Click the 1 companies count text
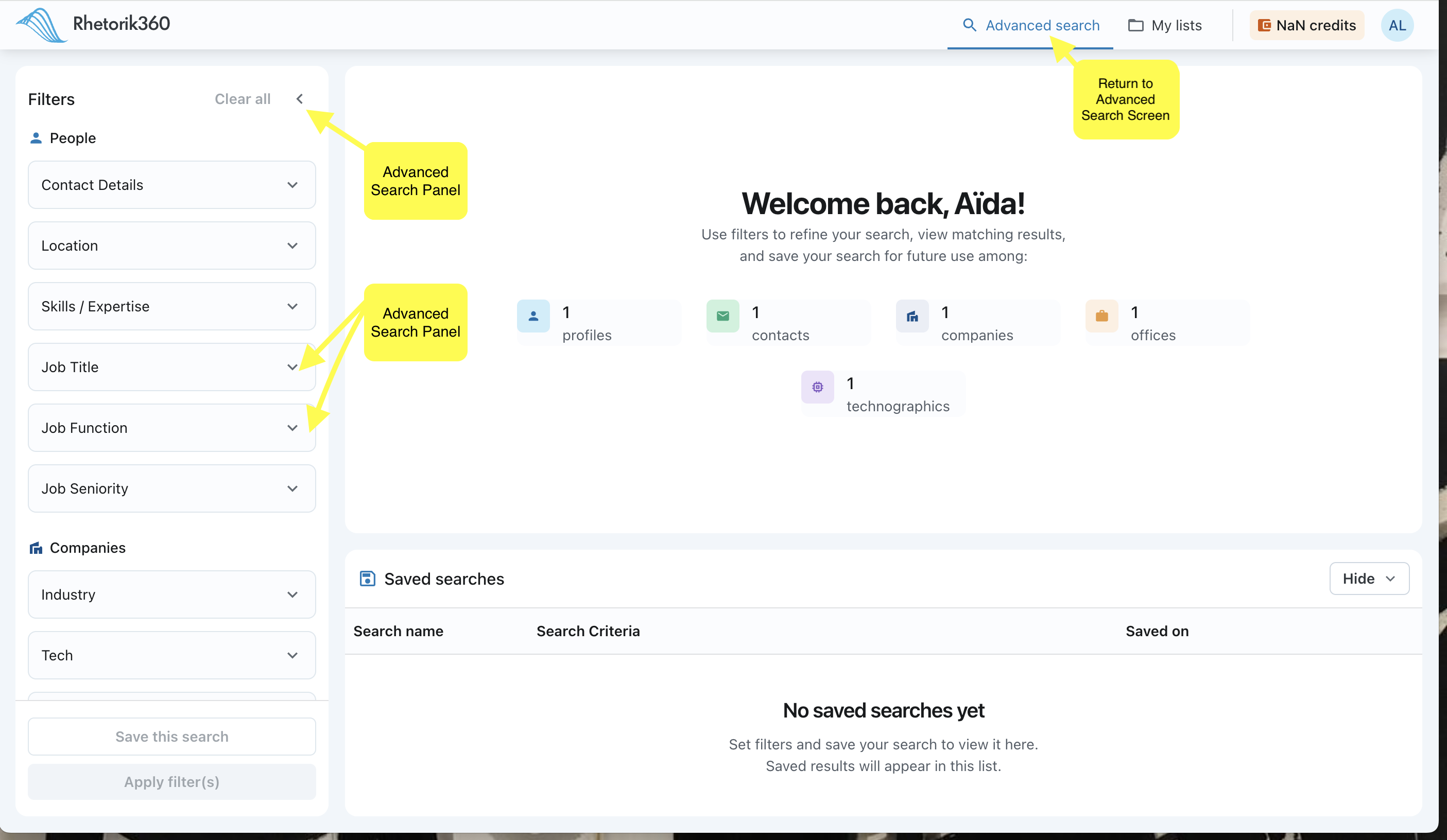Screen dimensions: 1447x840 coord(977,324)
